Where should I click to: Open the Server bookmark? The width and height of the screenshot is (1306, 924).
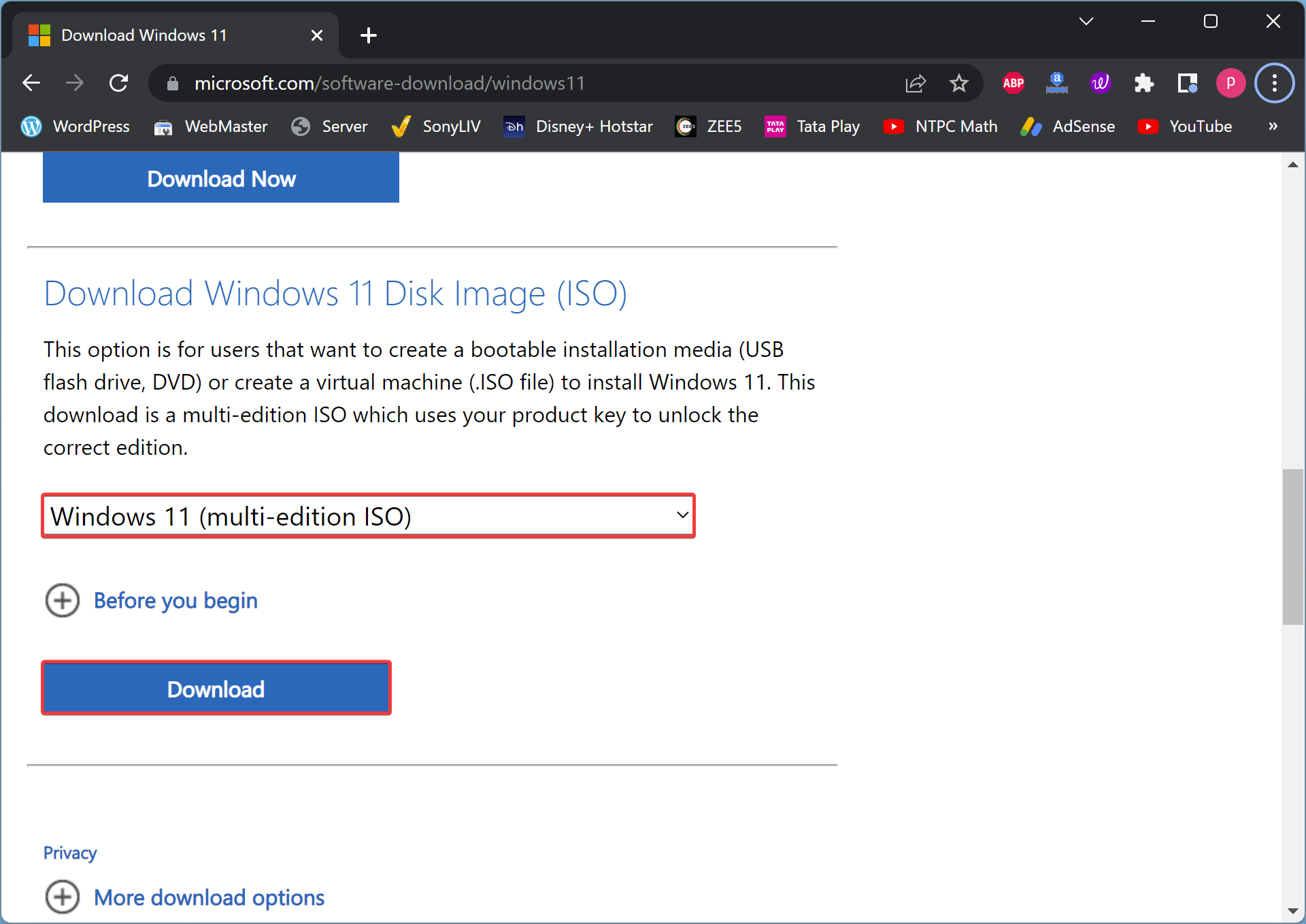point(329,126)
